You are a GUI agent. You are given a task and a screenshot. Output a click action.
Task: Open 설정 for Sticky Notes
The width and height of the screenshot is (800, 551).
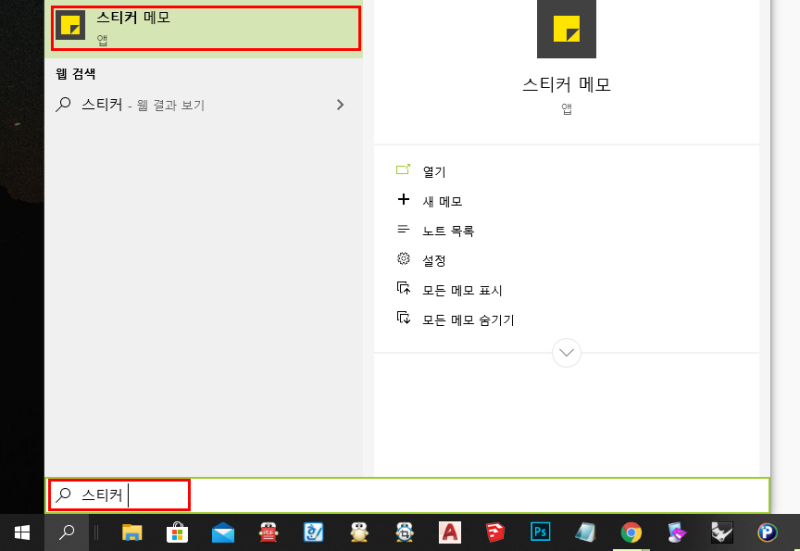coord(434,261)
